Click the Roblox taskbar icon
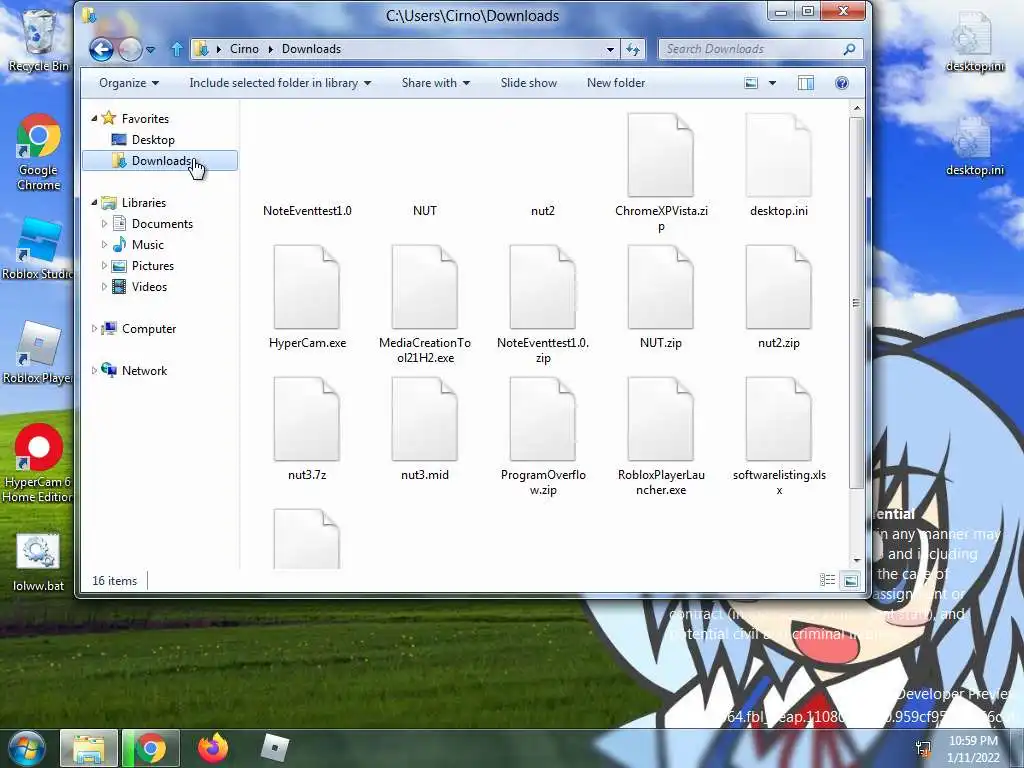The image size is (1024, 768). click(275, 748)
